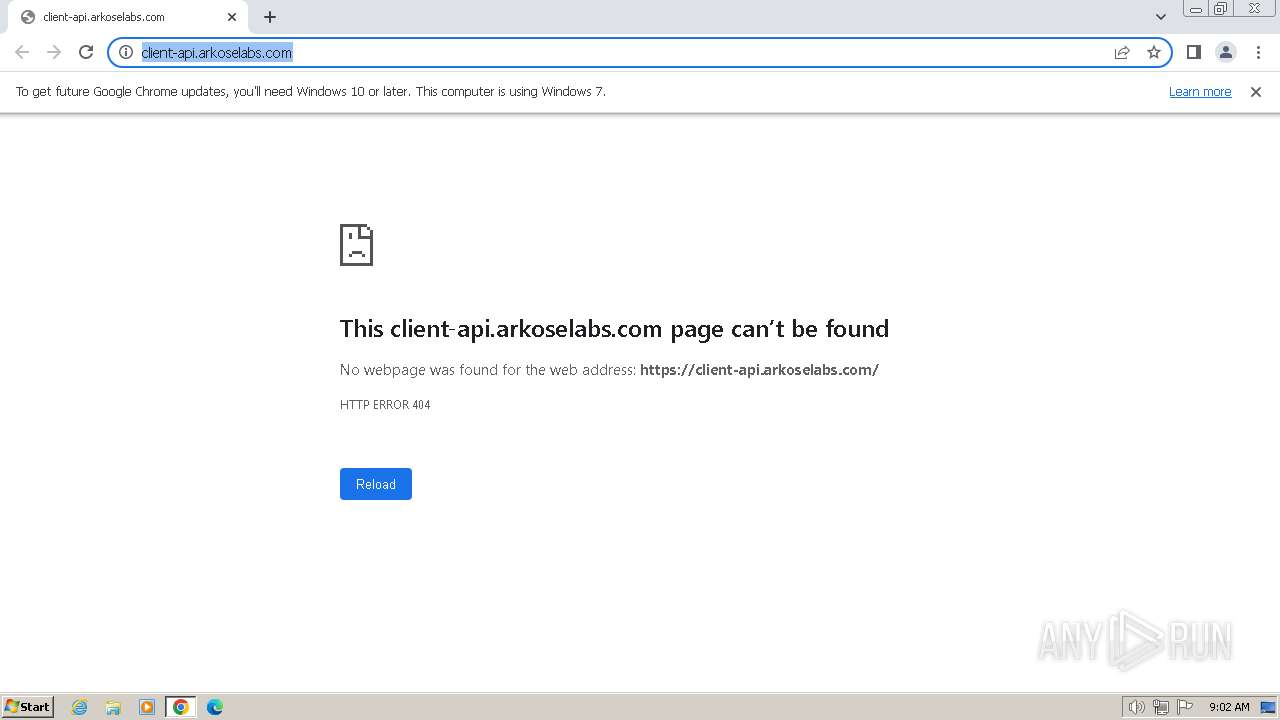Click the 9:02 AM system clock
Image resolution: width=1280 pixels, height=720 pixels.
pyautogui.click(x=1229, y=707)
